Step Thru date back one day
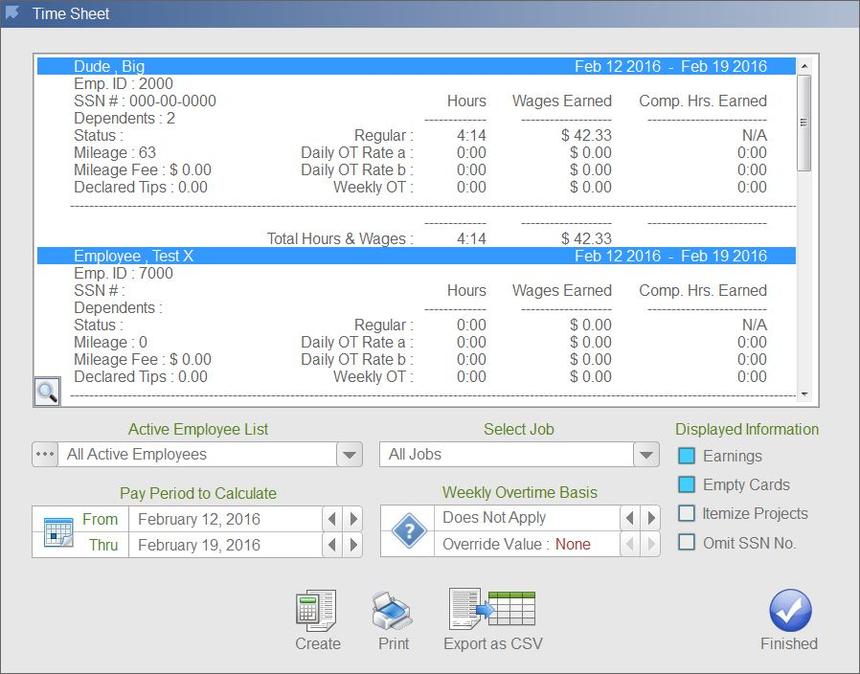 coord(332,545)
